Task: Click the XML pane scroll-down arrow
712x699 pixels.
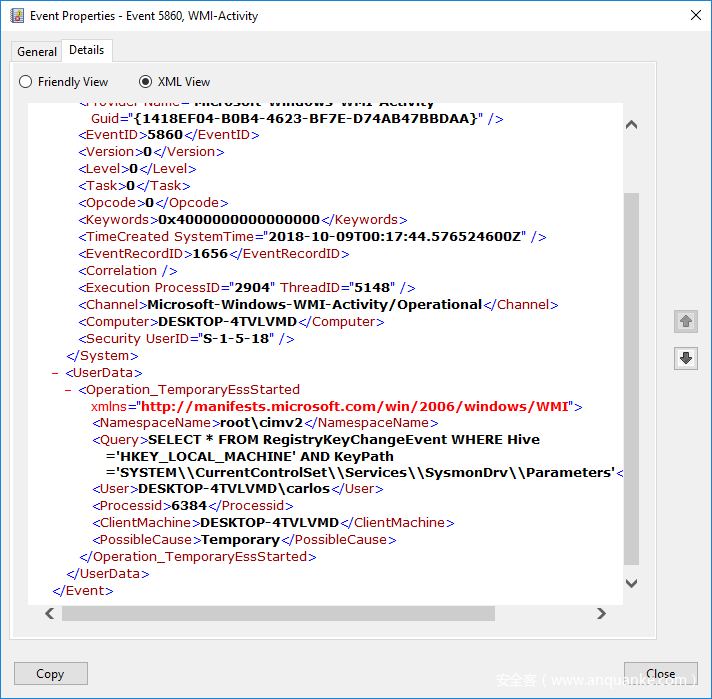Action: [x=631, y=583]
